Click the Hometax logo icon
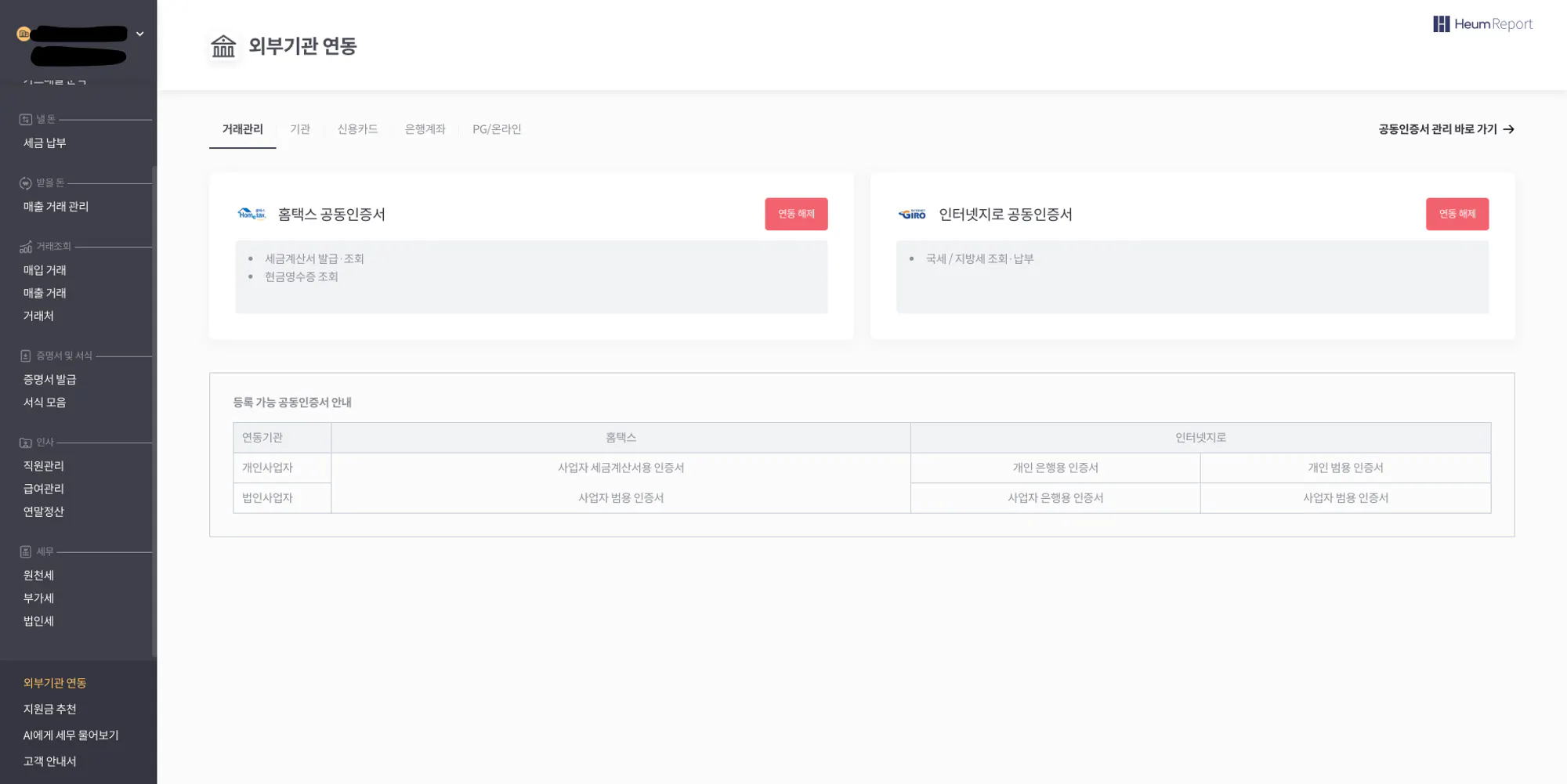The image size is (1567, 784). click(252, 214)
